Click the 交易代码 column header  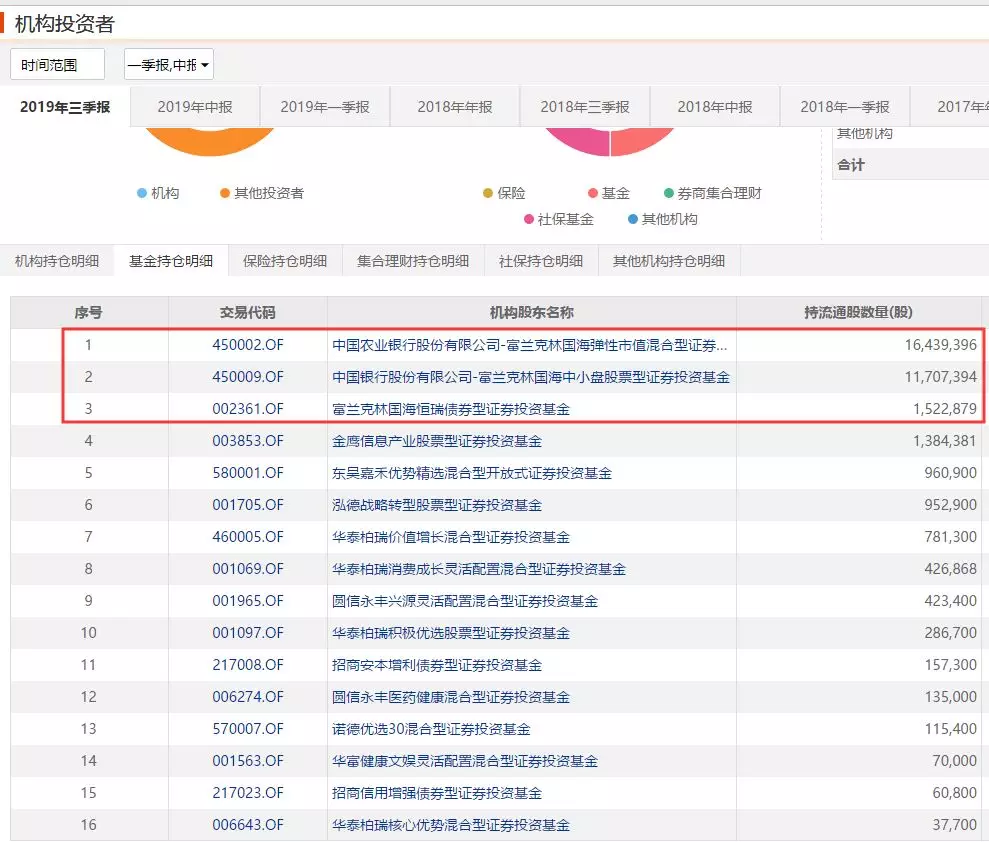248,312
